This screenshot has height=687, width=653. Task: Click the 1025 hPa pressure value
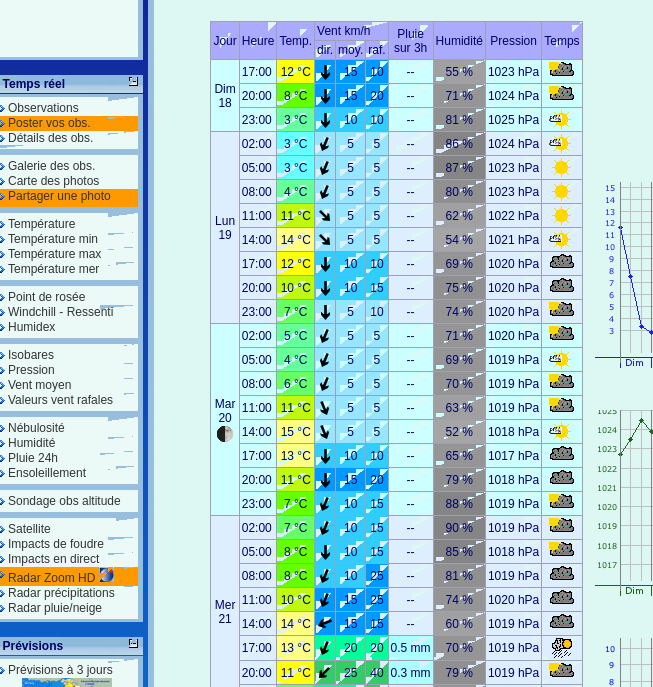[513, 120]
